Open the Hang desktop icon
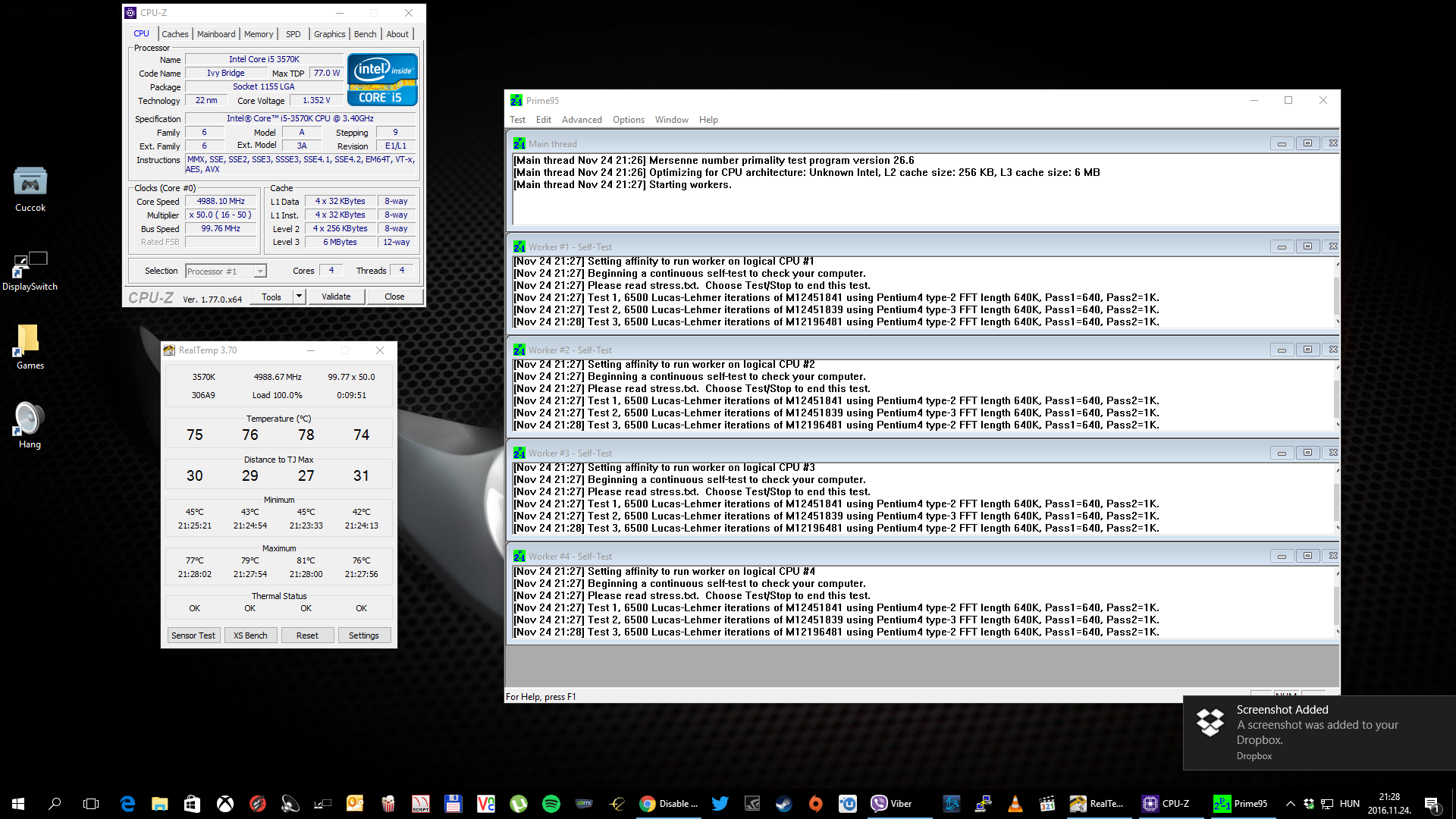Image resolution: width=1456 pixels, height=819 pixels. coord(30,425)
